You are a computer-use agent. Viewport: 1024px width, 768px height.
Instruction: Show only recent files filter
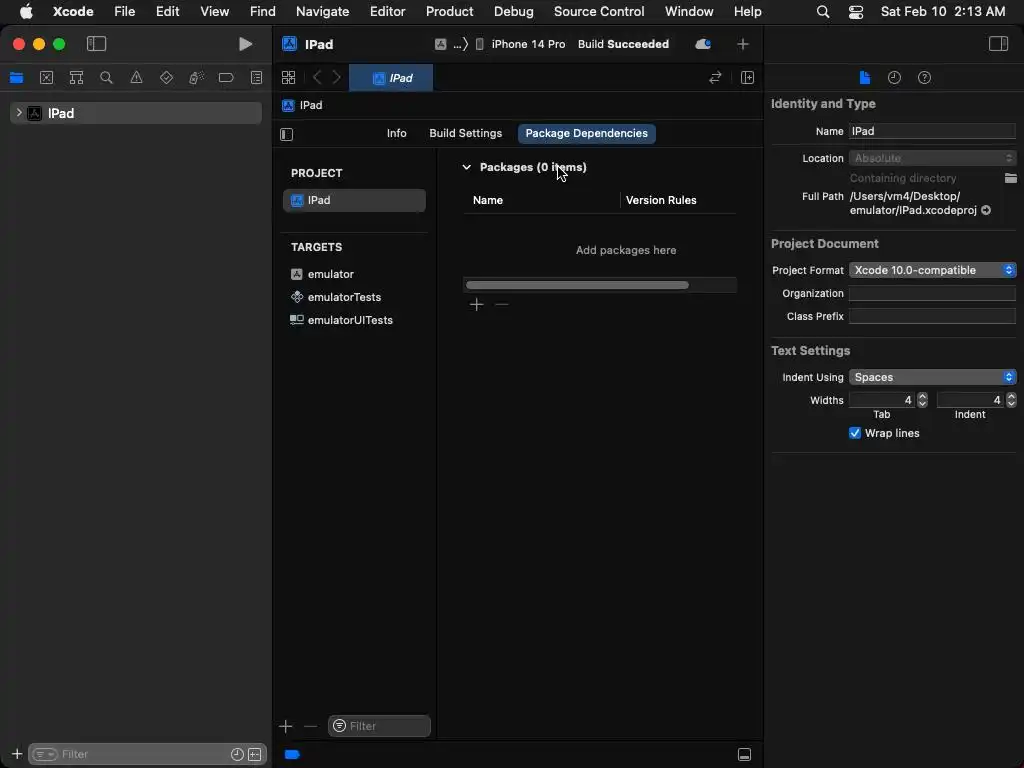click(237, 754)
